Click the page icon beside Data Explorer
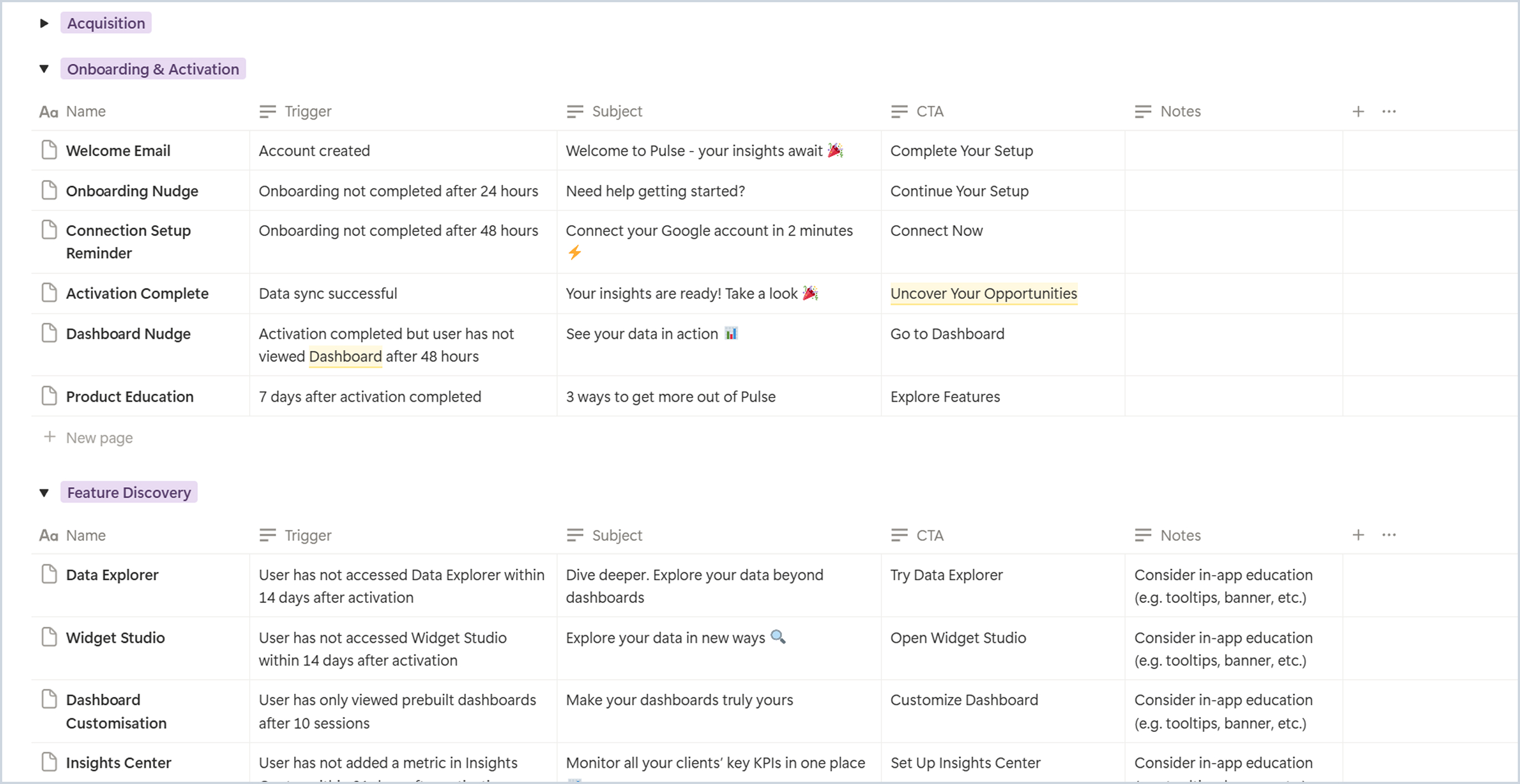1520x784 pixels. [49, 574]
